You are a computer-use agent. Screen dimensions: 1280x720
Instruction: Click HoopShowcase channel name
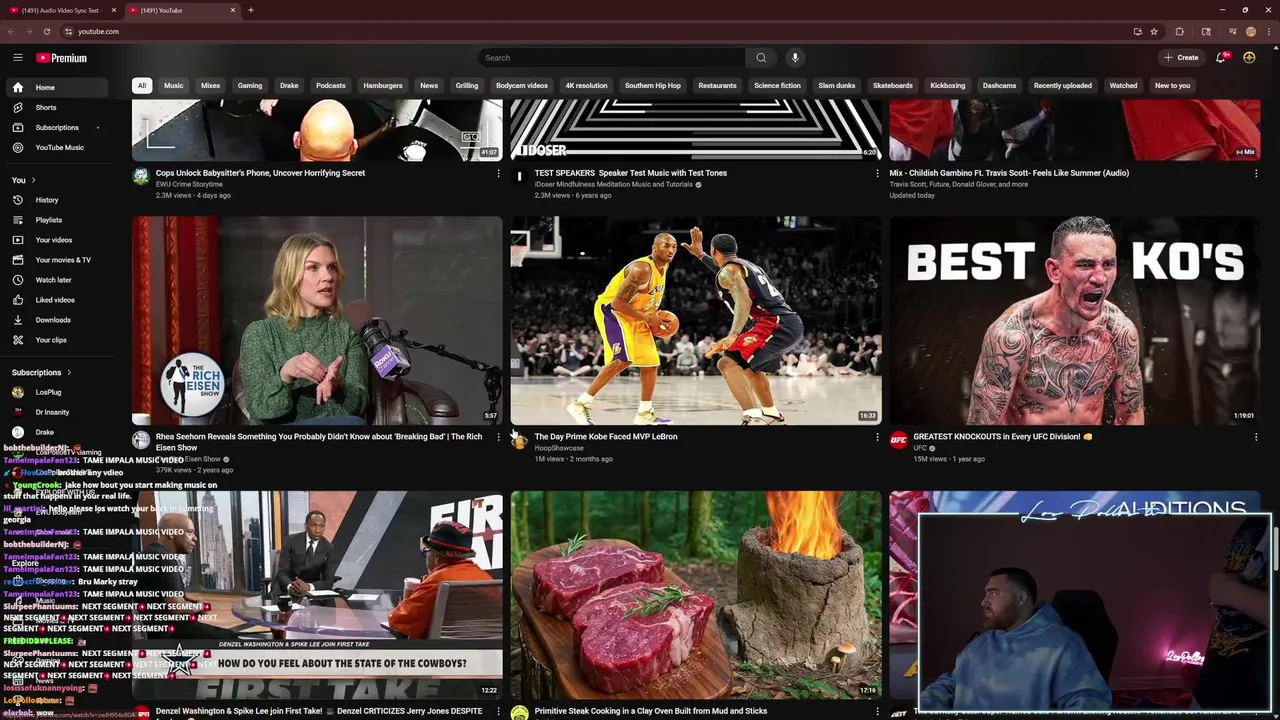[x=559, y=448]
